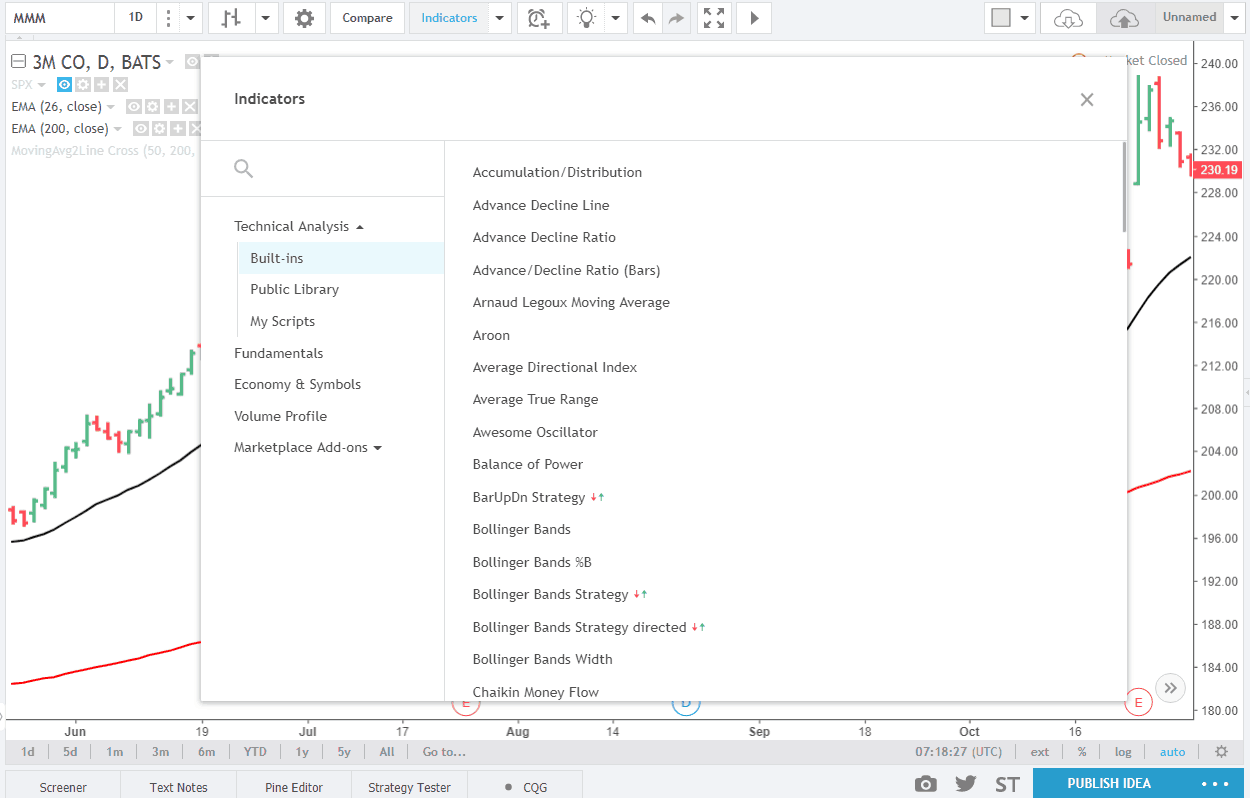Toggle visibility eye of SPX overlay
The height and width of the screenshot is (798, 1250).
click(65, 85)
